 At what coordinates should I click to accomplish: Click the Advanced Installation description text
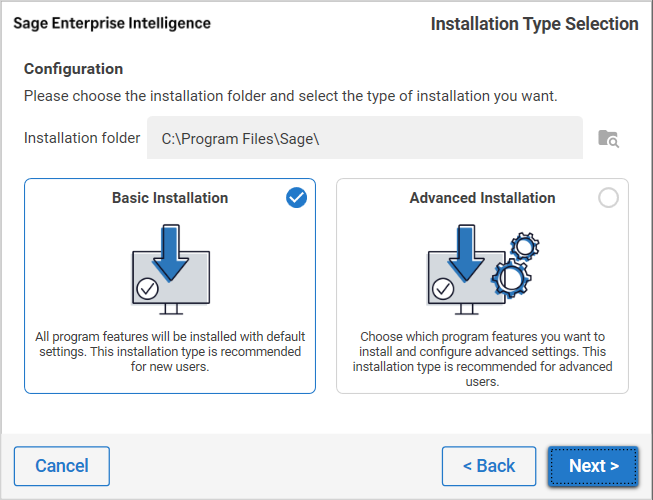click(x=482, y=359)
